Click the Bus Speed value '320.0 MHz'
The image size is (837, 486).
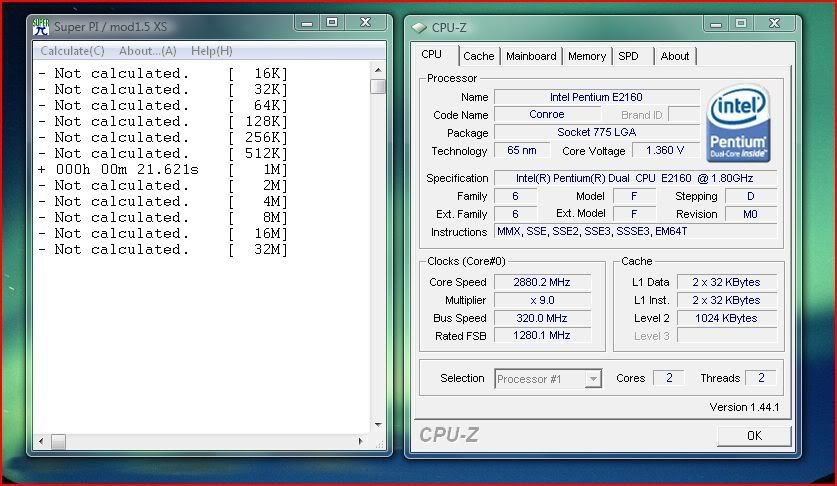point(542,318)
